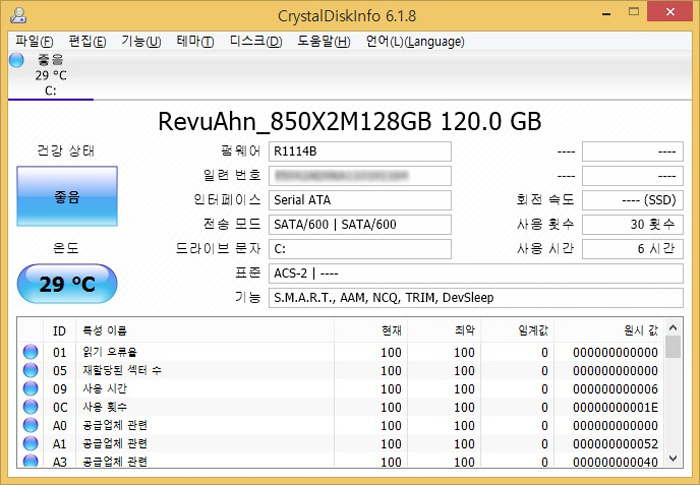Click status orb for attribute 05 row
700x485 pixels.
click(30, 370)
